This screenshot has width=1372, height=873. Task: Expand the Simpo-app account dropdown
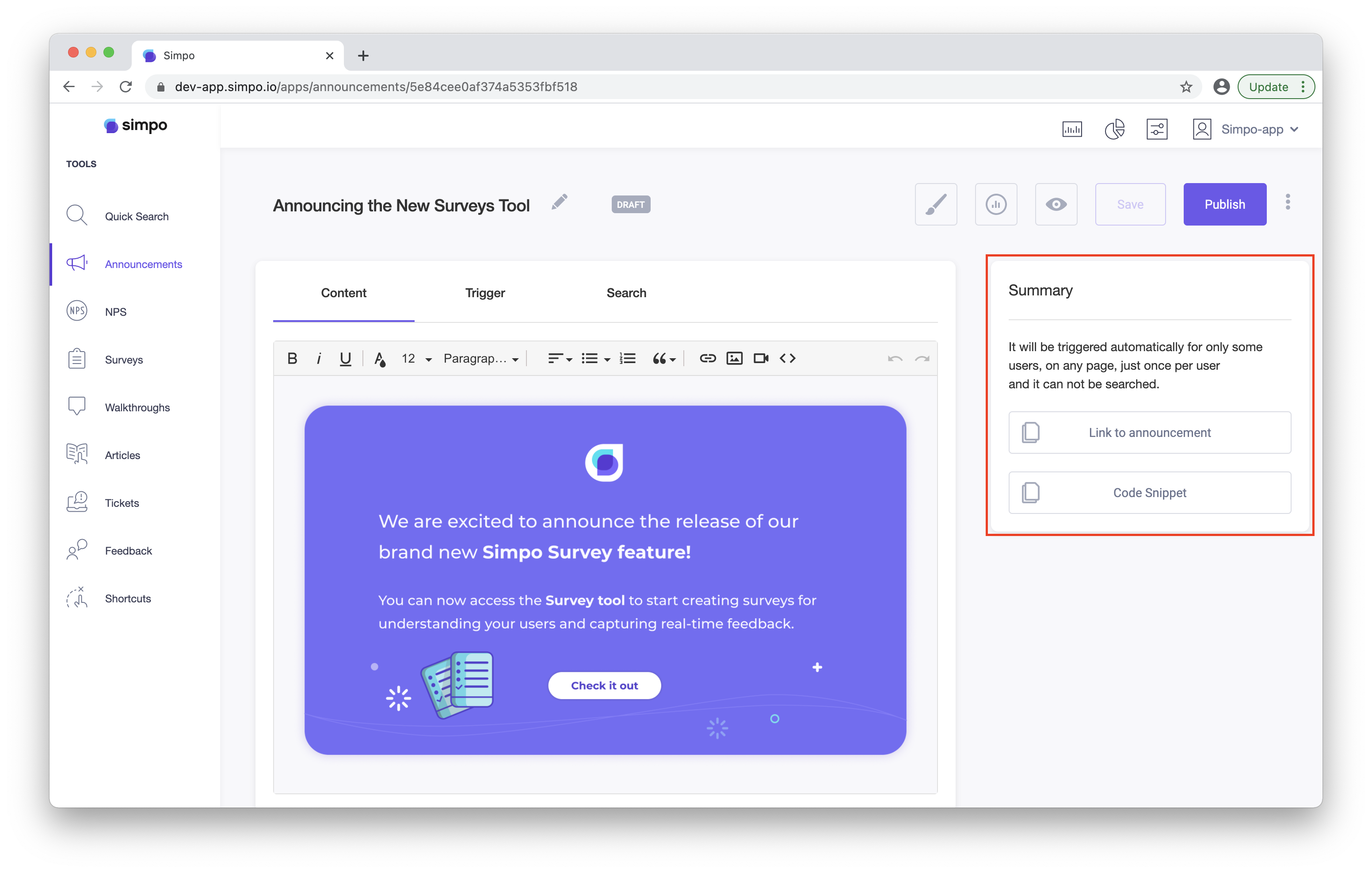(1246, 130)
